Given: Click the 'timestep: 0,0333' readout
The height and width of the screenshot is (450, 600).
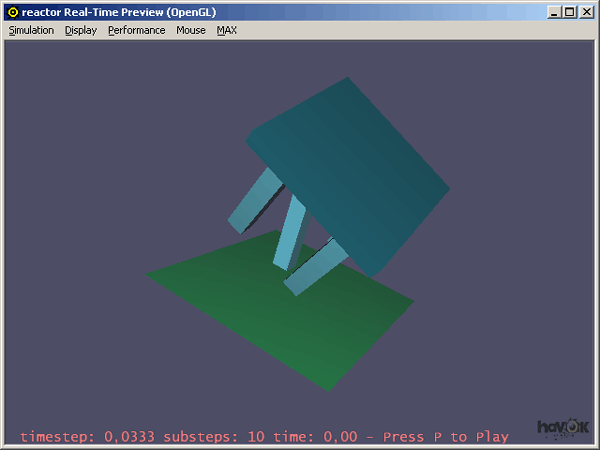Looking at the screenshot, I should [88, 437].
